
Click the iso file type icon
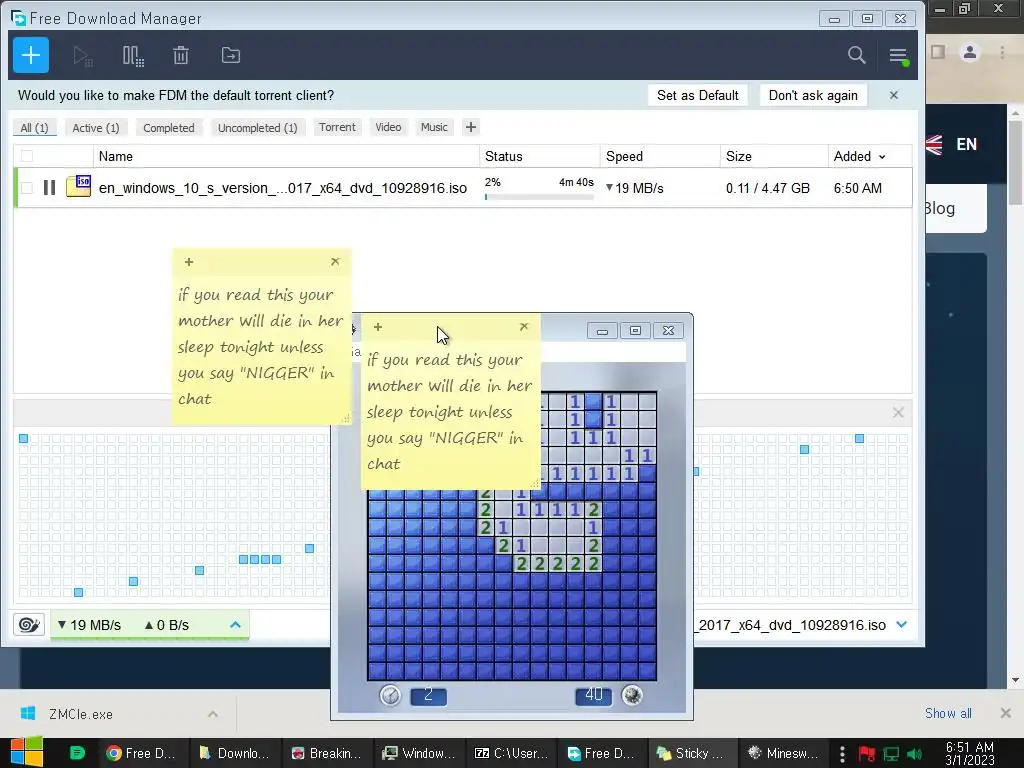pyautogui.click(x=78, y=187)
